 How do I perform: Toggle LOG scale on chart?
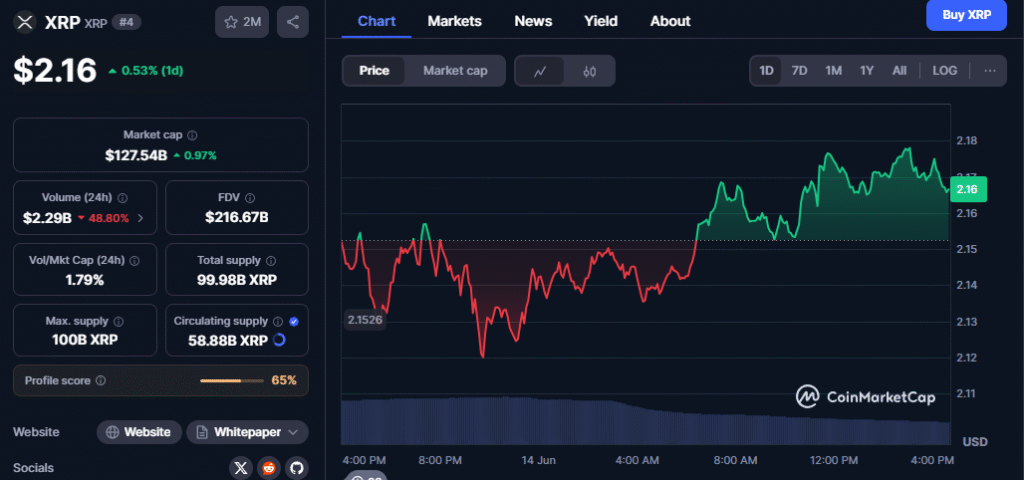944,71
